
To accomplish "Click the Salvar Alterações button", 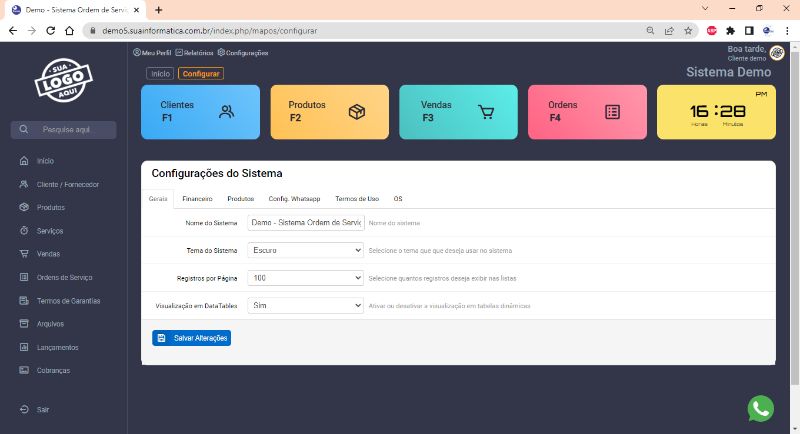I will point(192,338).
